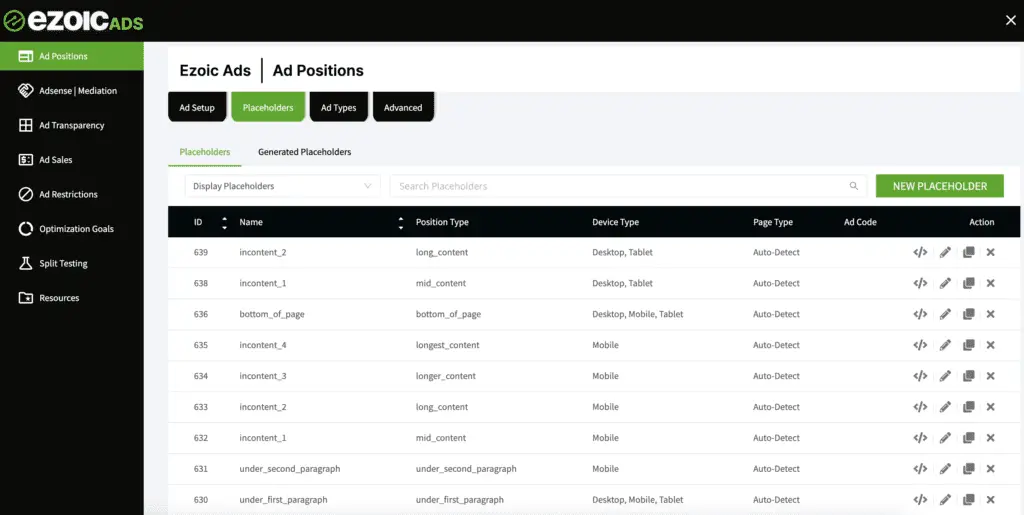Image resolution: width=1024 pixels, height=515 pixels.
Task: Switch to Ad Setup tab
Action: click(x=197, y=107)
